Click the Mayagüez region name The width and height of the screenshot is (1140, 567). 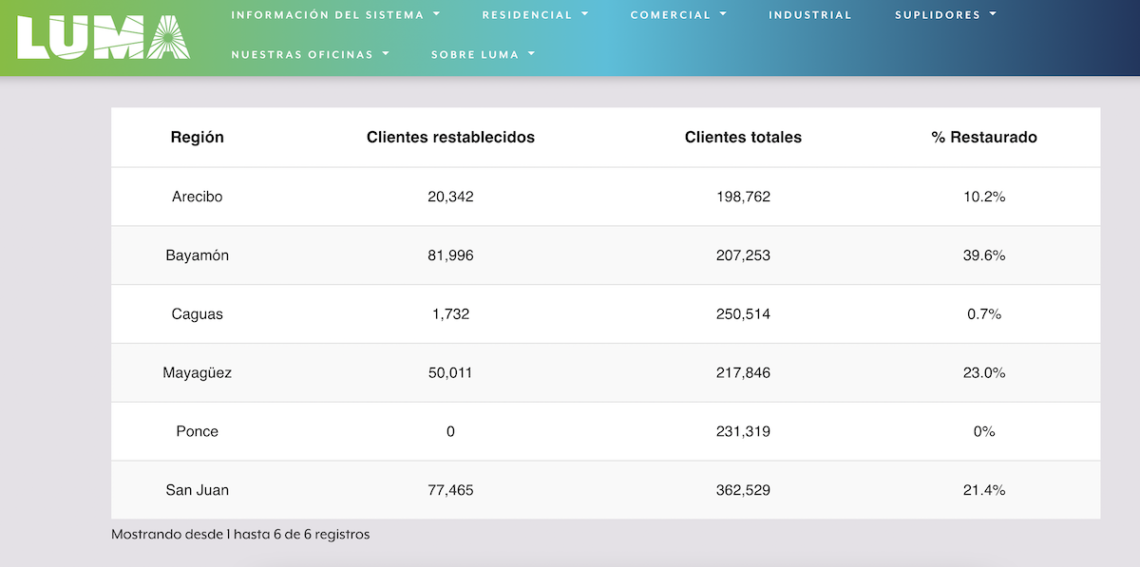pyautogui.click(x=197, y=373)
